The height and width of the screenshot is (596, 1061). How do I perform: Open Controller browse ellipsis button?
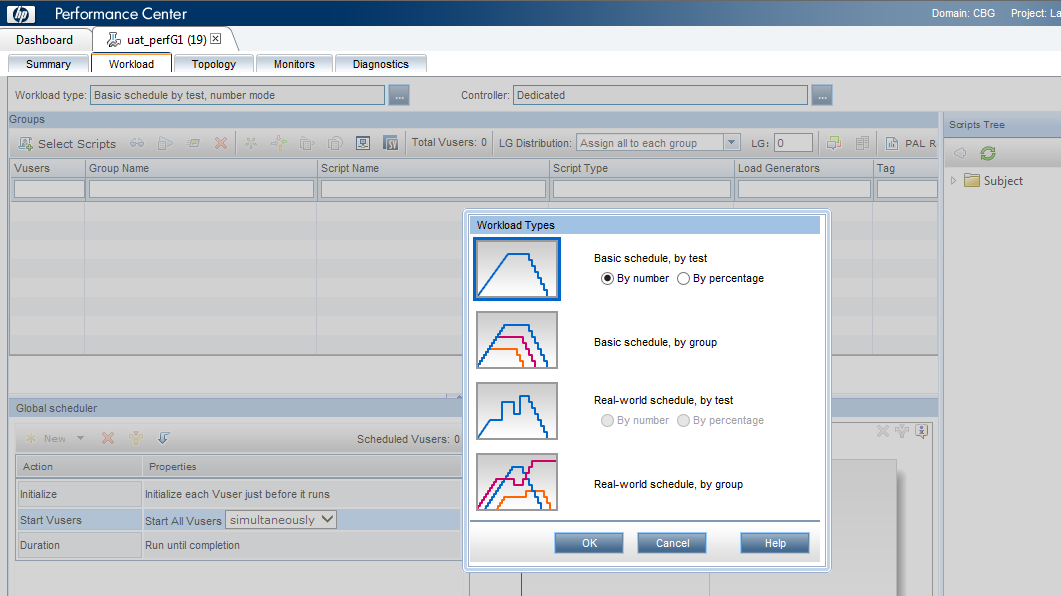pyautogui.click(x=822, y=95)
